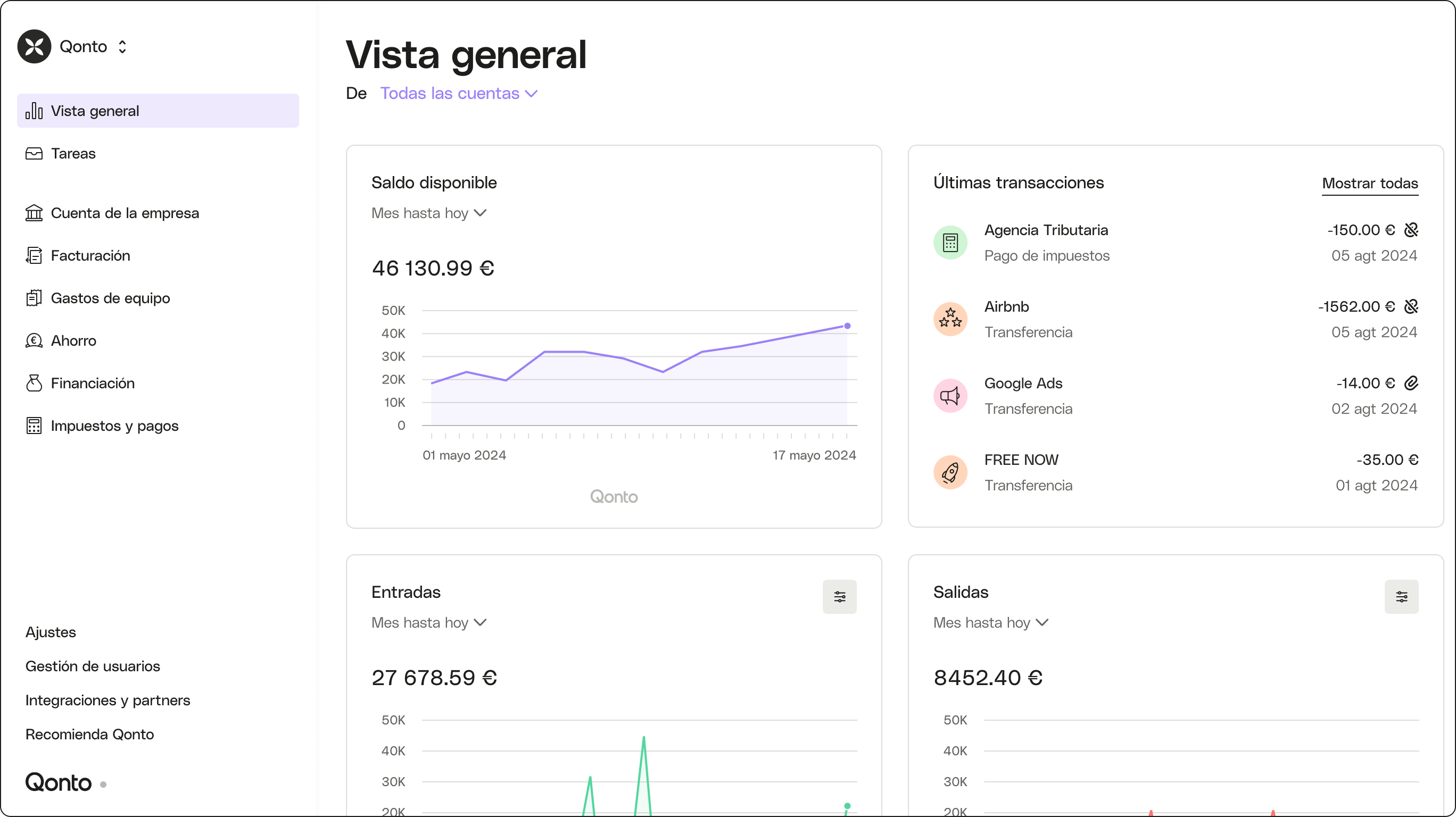
Task: Click the Qonto wordmark at sidebar bottom
Action: (58, 782)
